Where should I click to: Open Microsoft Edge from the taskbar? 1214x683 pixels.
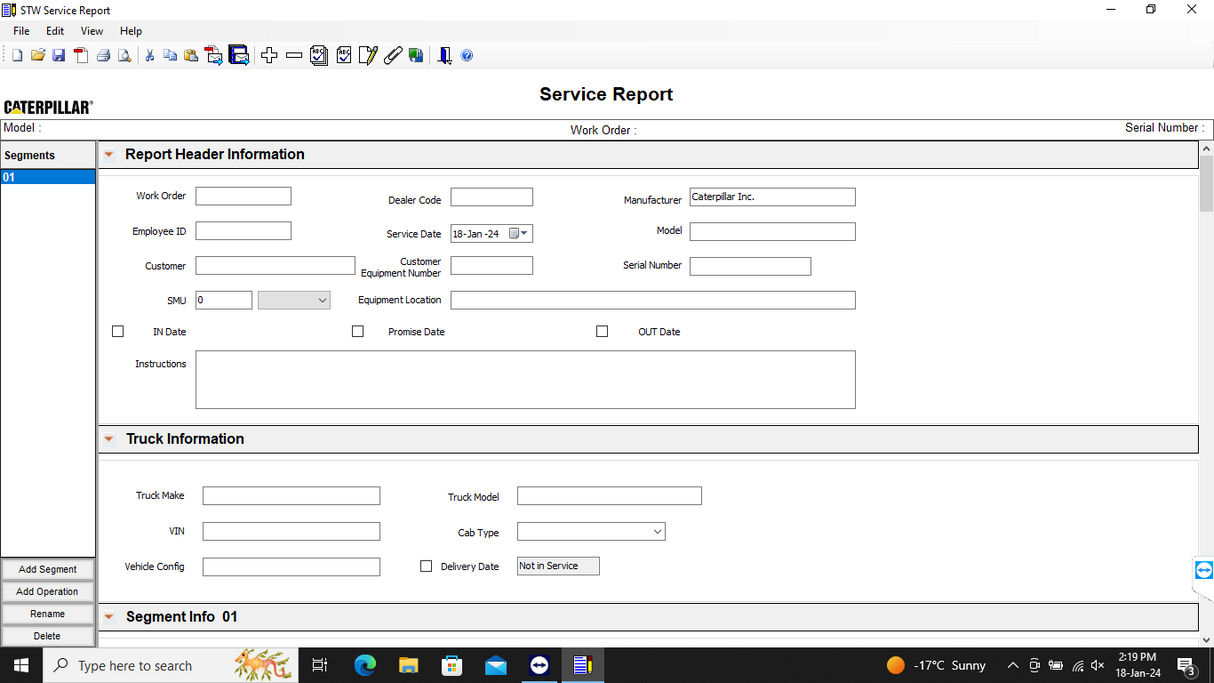coord(365,665)
